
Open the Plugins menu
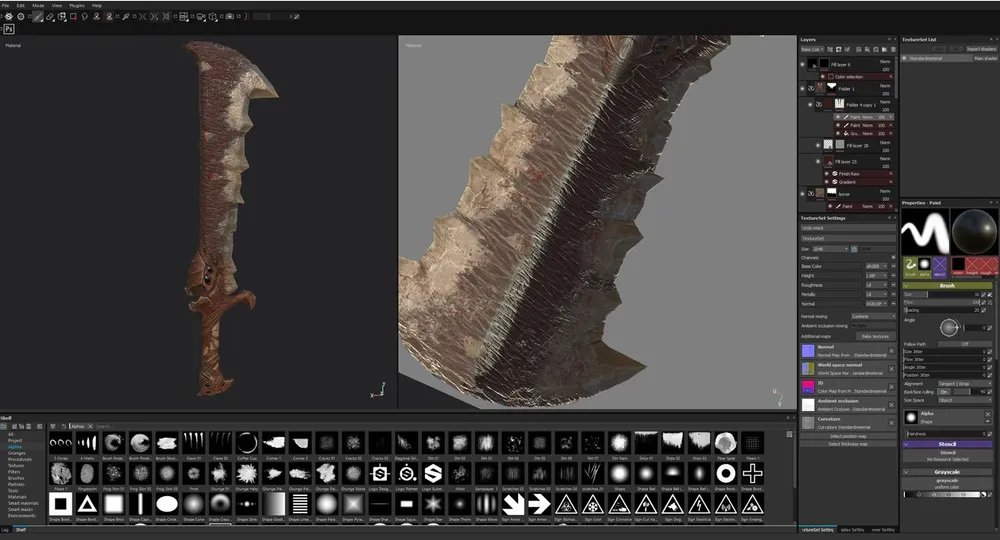point(77,5)
